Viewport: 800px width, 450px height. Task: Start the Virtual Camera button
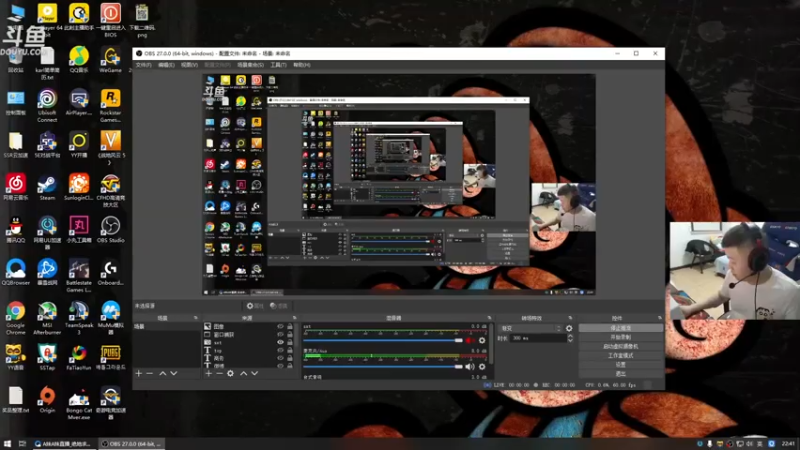[620, 346]
